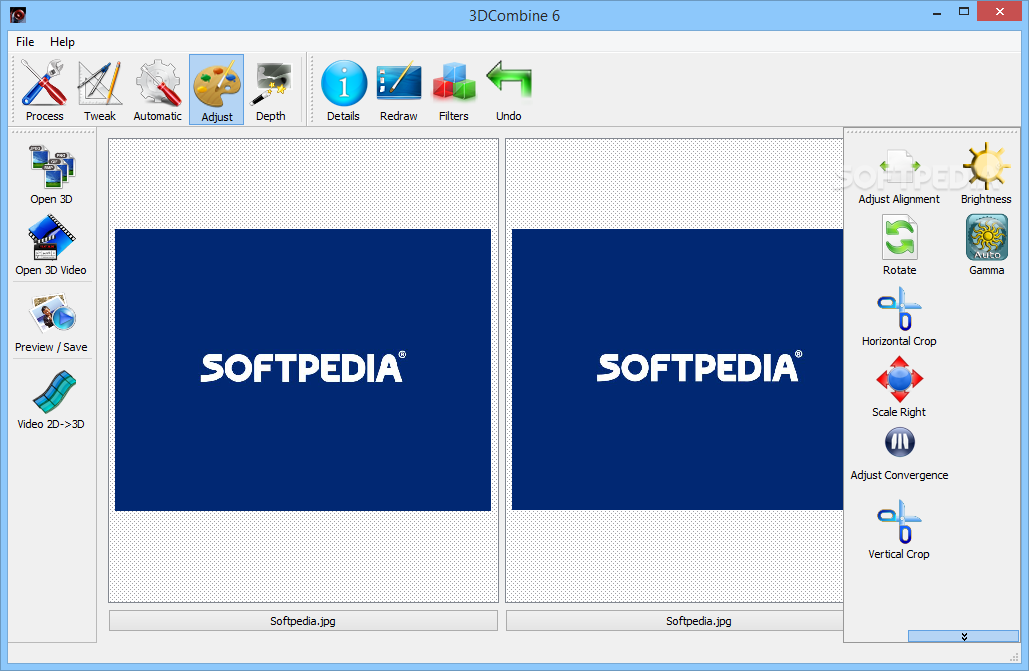The height and width of the screenshot is (671, 1029).
Task: Open Adjust Convergence tool
Action: click(899, 454)
